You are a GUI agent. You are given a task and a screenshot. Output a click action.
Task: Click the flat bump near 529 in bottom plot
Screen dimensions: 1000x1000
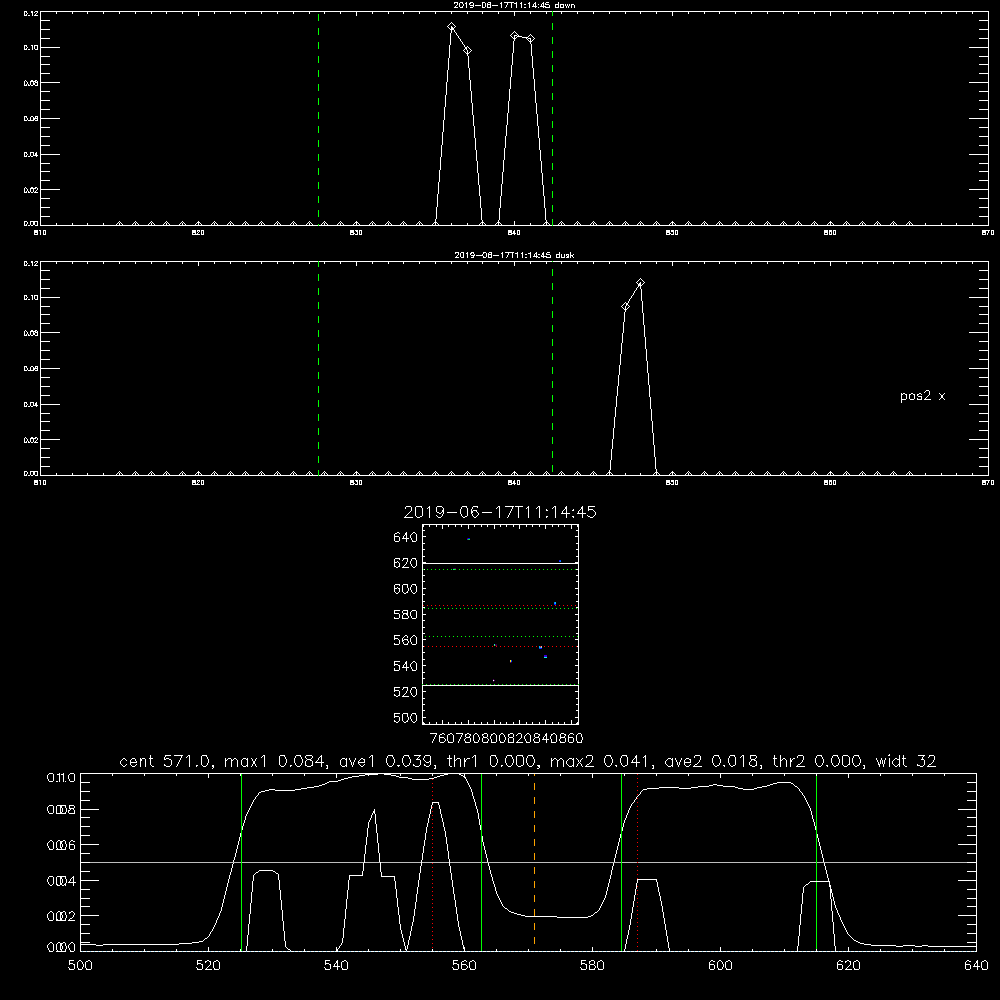click(x=265, y=871)
